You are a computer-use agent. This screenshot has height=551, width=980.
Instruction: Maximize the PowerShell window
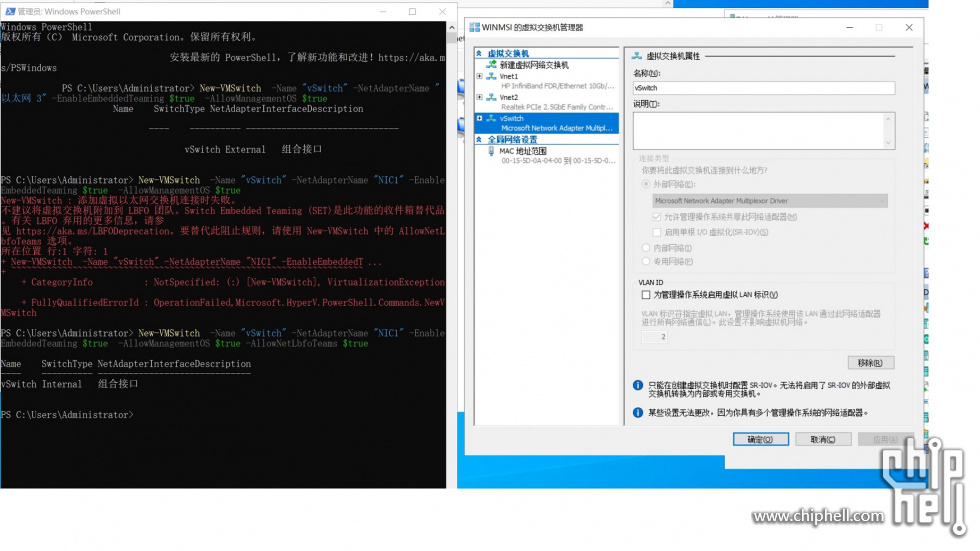(412, 11)
